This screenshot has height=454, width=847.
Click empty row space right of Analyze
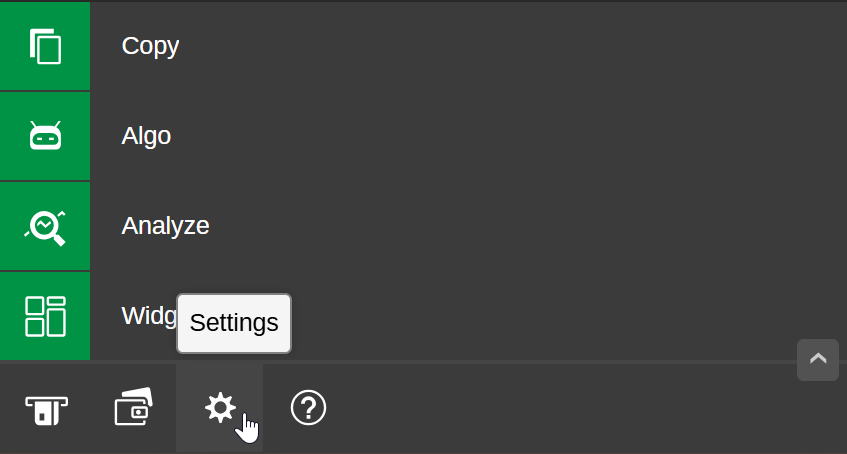pyautogui.click(x=500, y=226)
